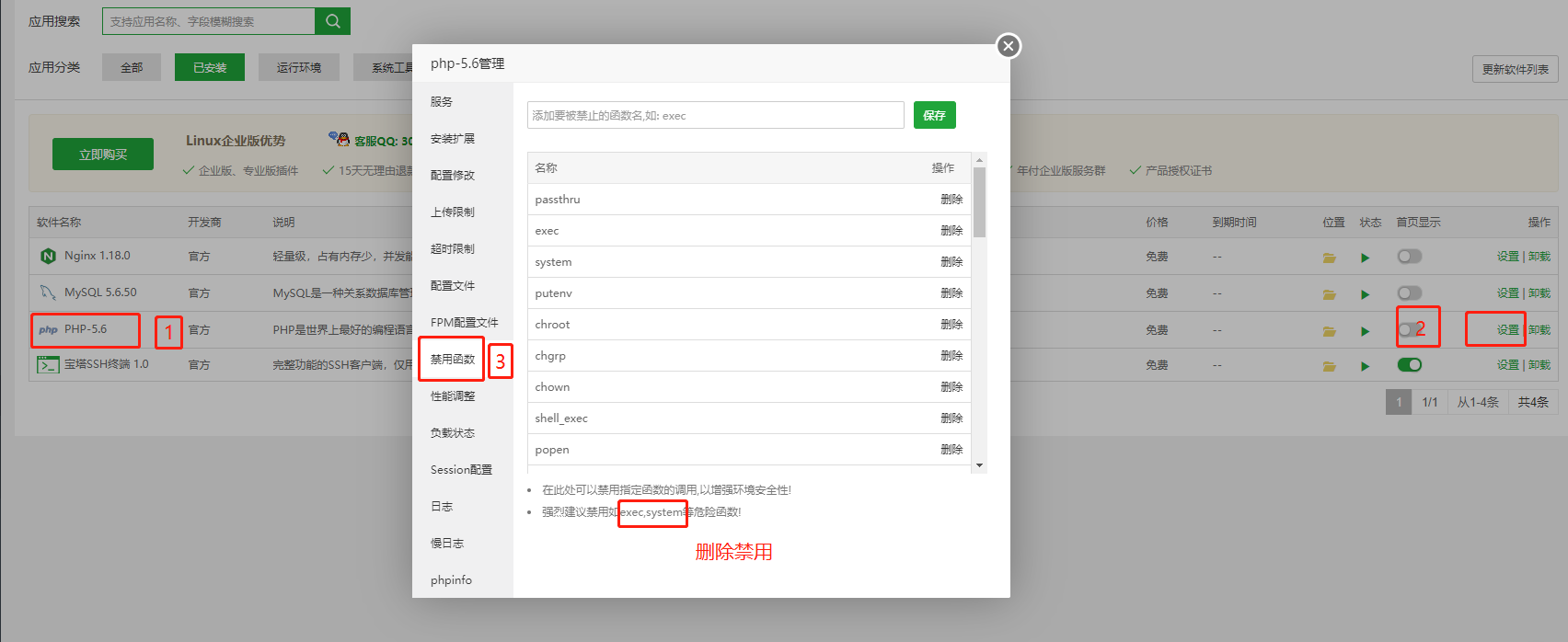Screen dimensions: 1568x642
Task: Open the 配置修改 tab
Action: (453, 176)
